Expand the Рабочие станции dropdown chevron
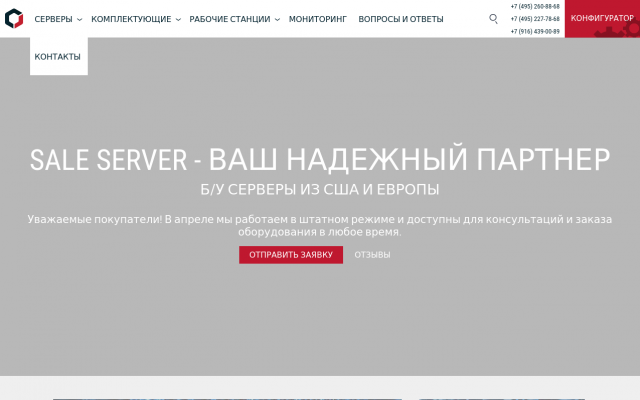Screen dimensions: 640x400 pyautogui.click(x=277, y=20)
